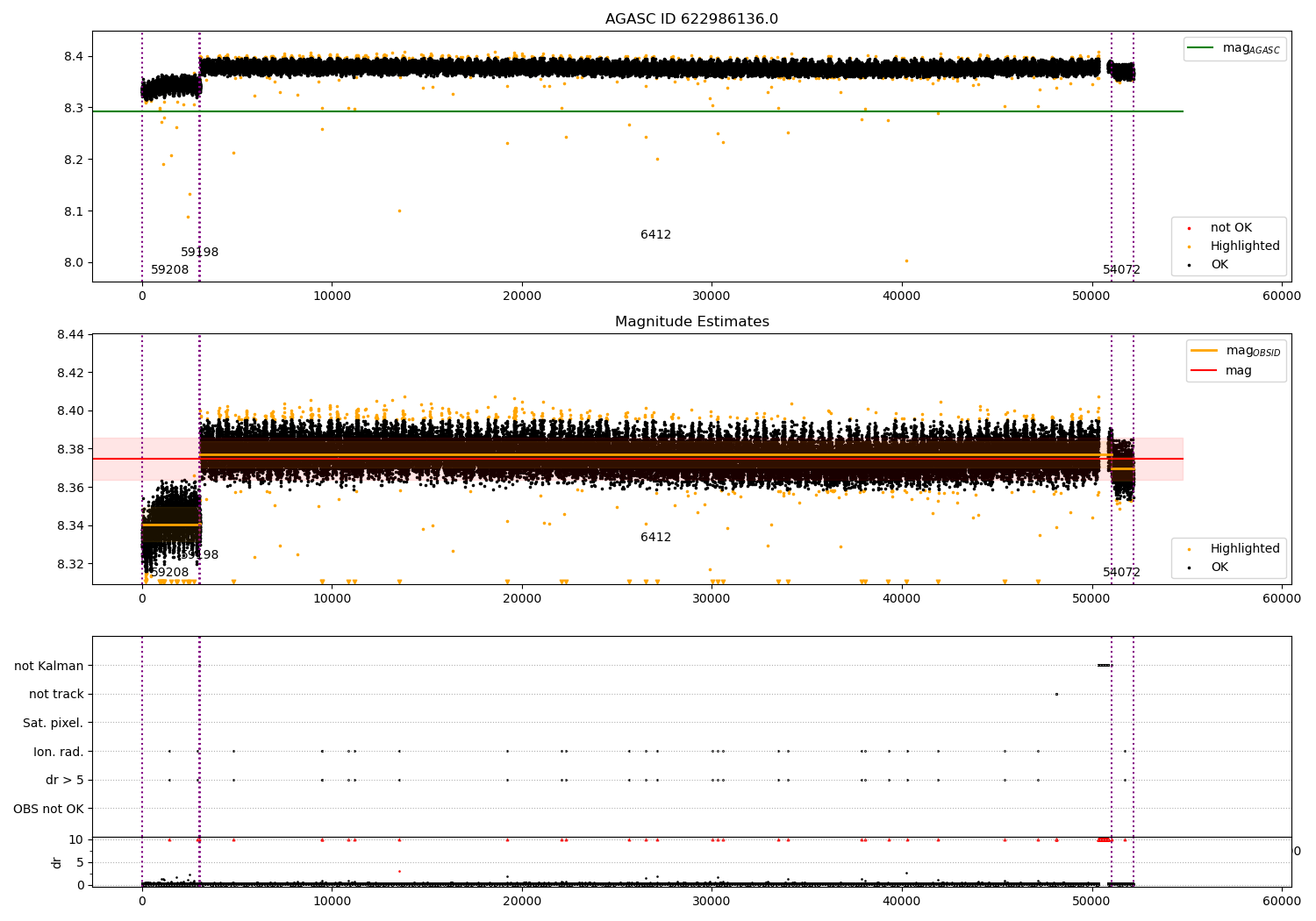Click the 59208 annotation in Magnitude Estimates plot
This screenshot has width=1316, height=921.
coord(170,573)
